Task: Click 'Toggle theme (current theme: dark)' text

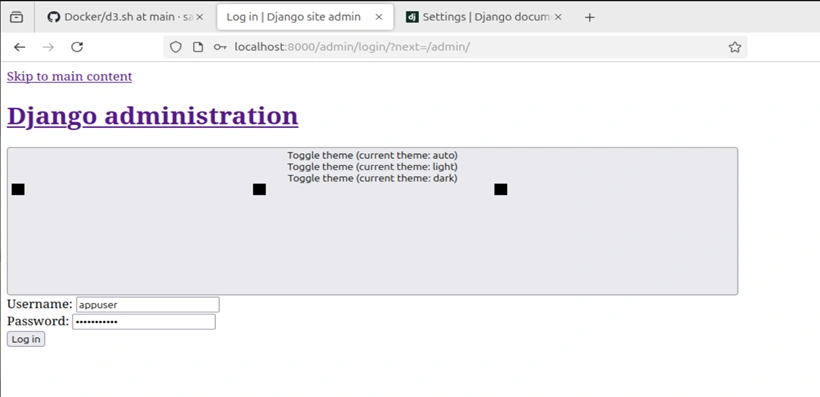Action: tap(372, 178)
